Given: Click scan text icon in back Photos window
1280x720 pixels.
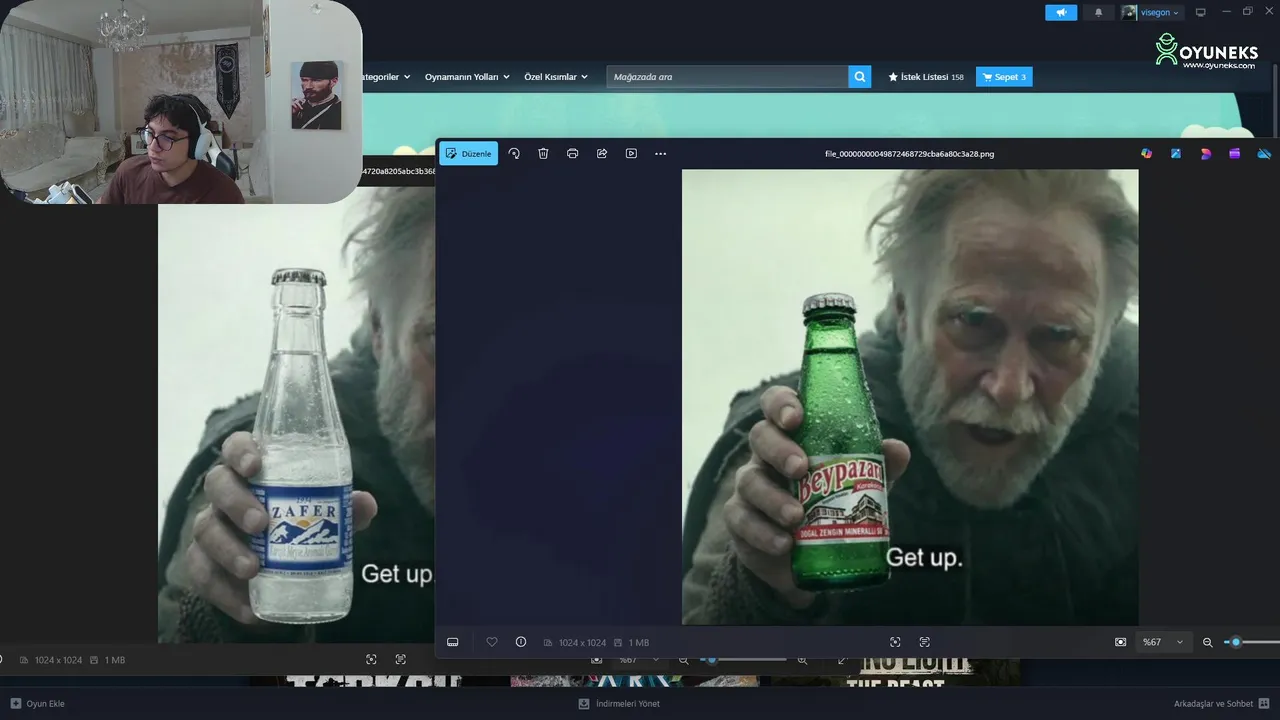Looking at the screenshot, I should click(400, 660).
